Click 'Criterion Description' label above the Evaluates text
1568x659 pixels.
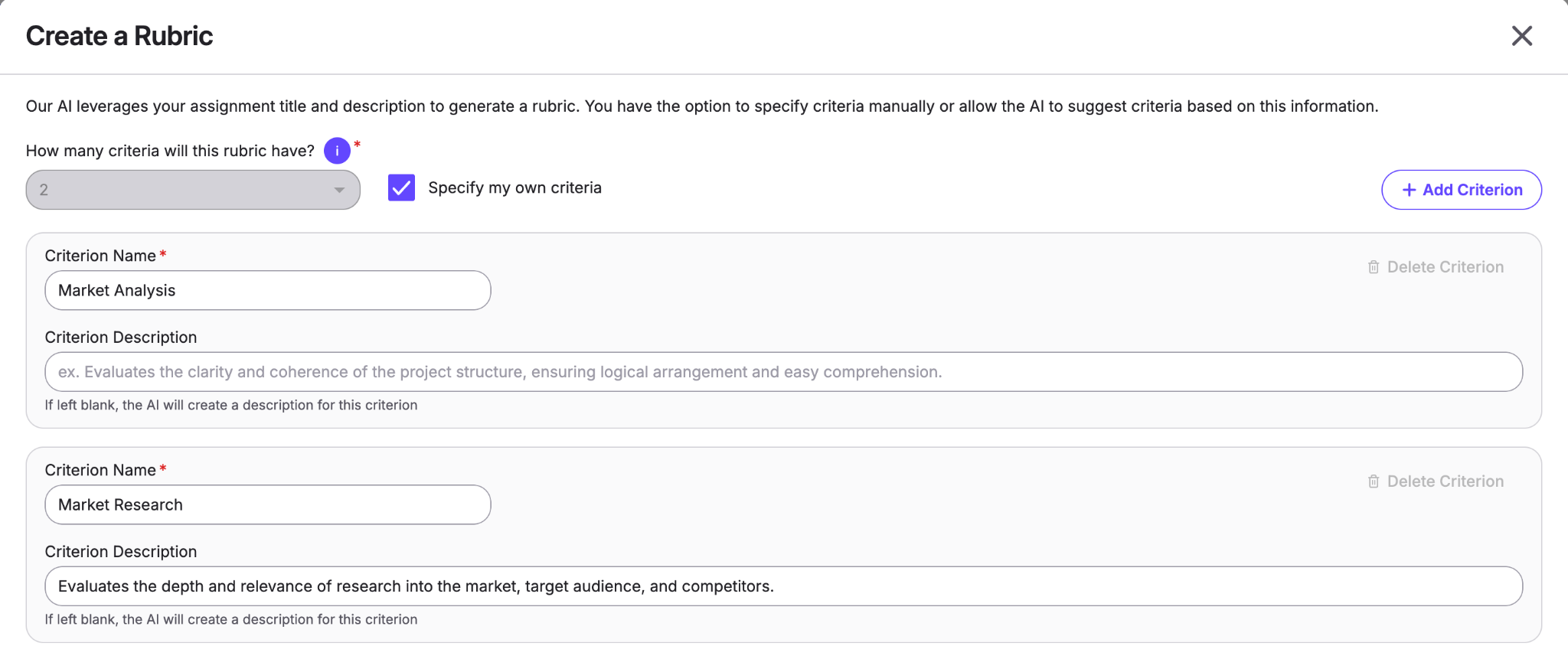click(121, 552)
